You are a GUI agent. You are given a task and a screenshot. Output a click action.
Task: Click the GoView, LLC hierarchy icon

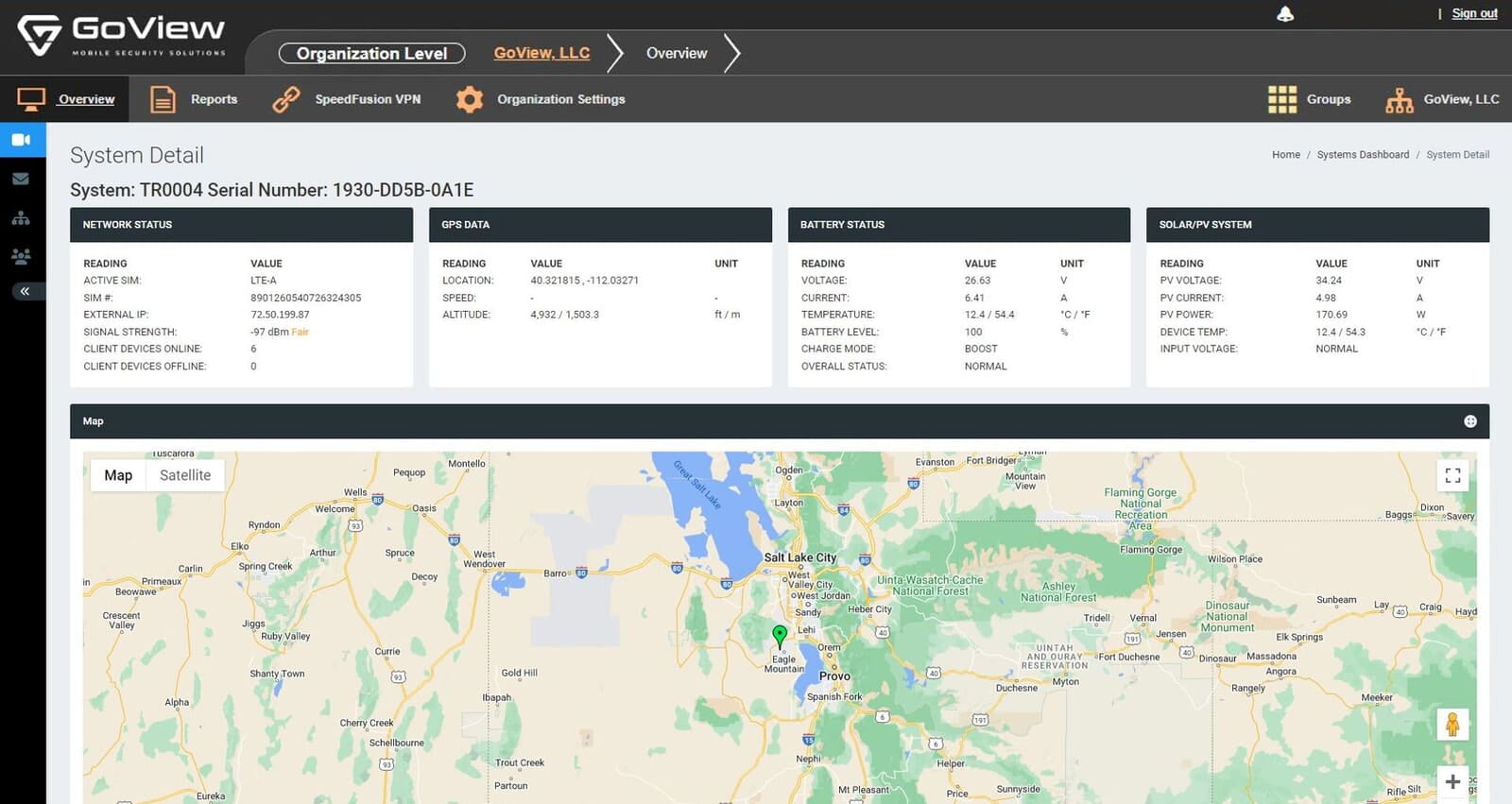point(1400,100)
